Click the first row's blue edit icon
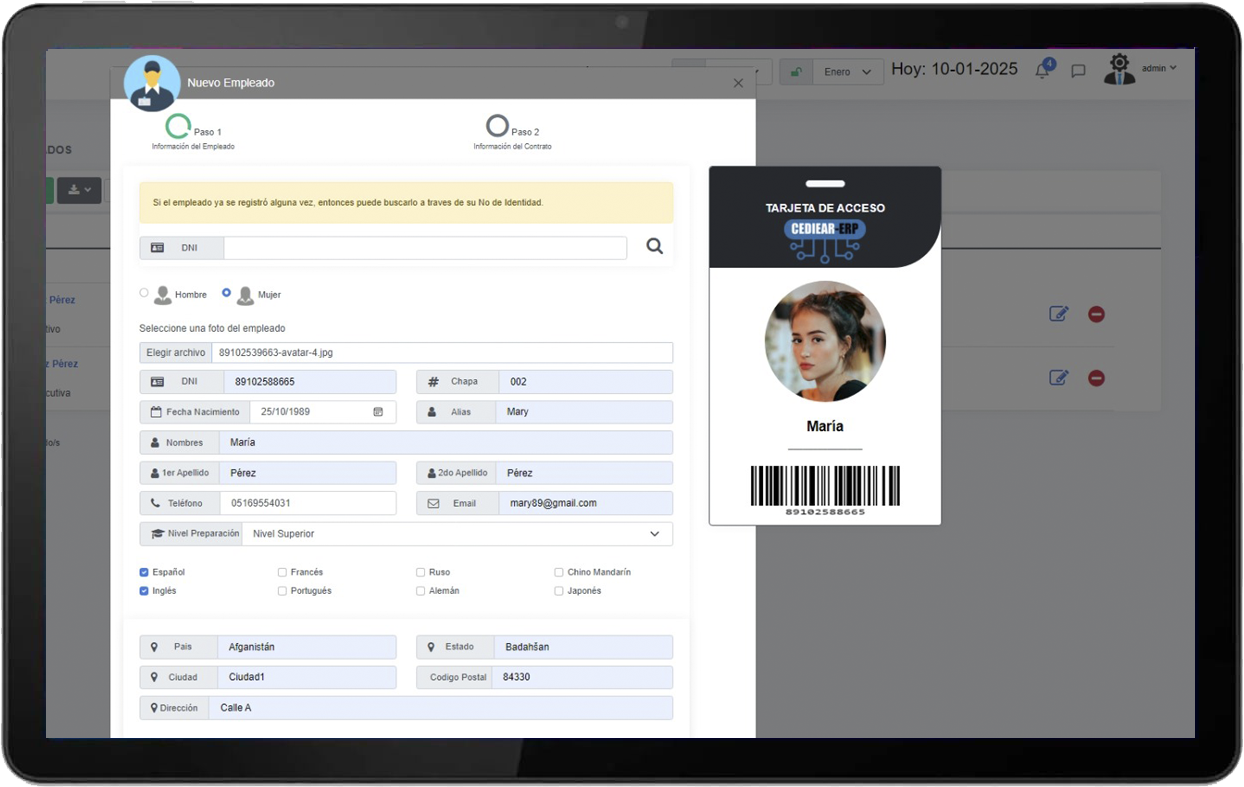This screenshot has height=787, width=1244. tap(1058, 314)
